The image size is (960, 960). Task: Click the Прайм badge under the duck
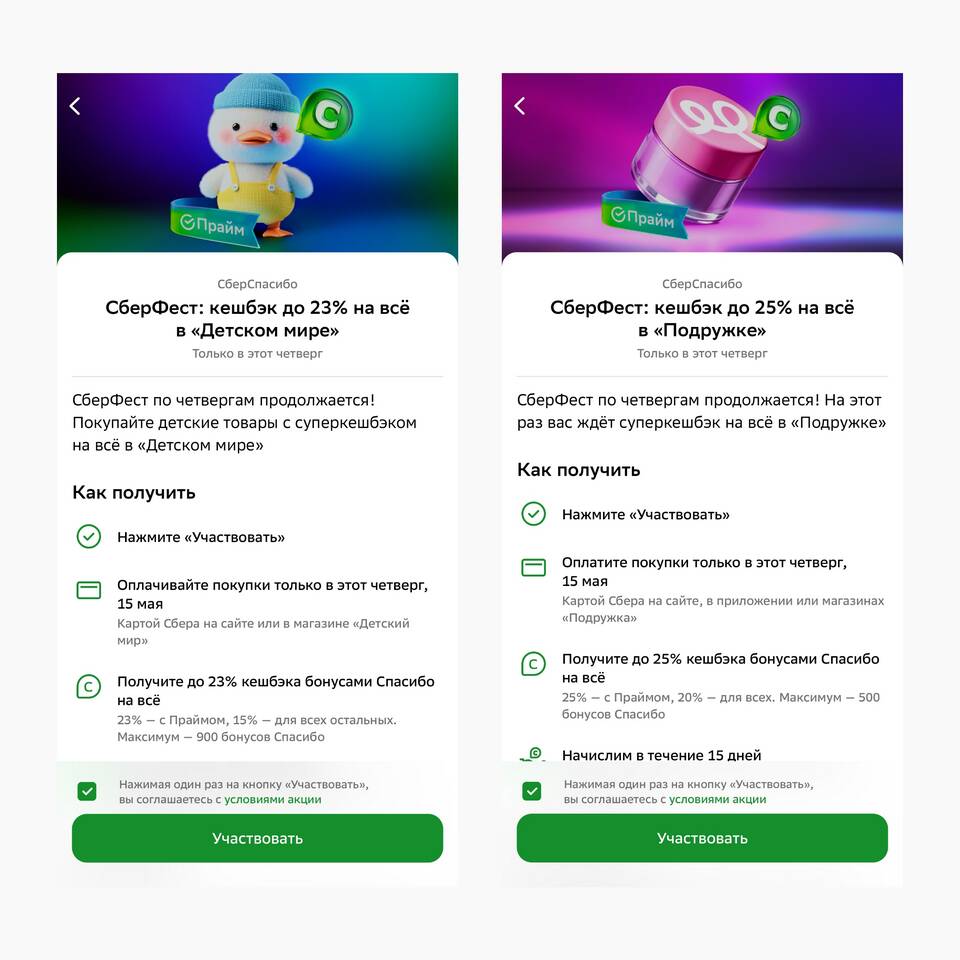click(x=214, y=223)
